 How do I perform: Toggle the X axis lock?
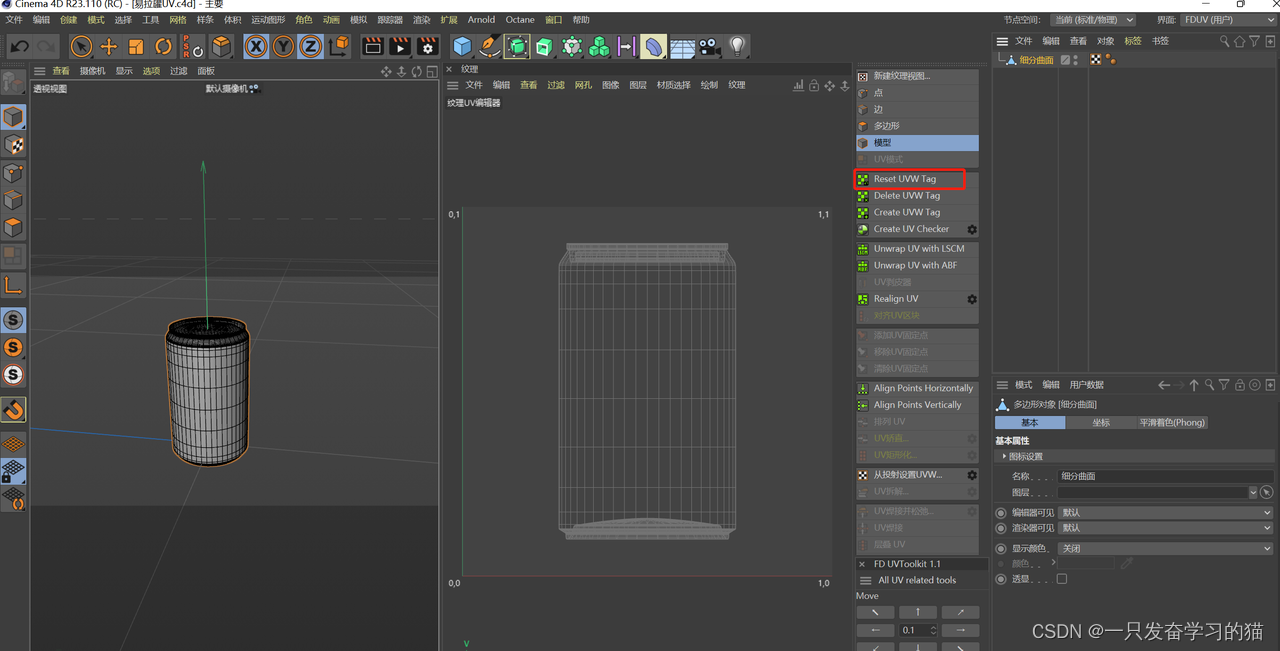256,46
